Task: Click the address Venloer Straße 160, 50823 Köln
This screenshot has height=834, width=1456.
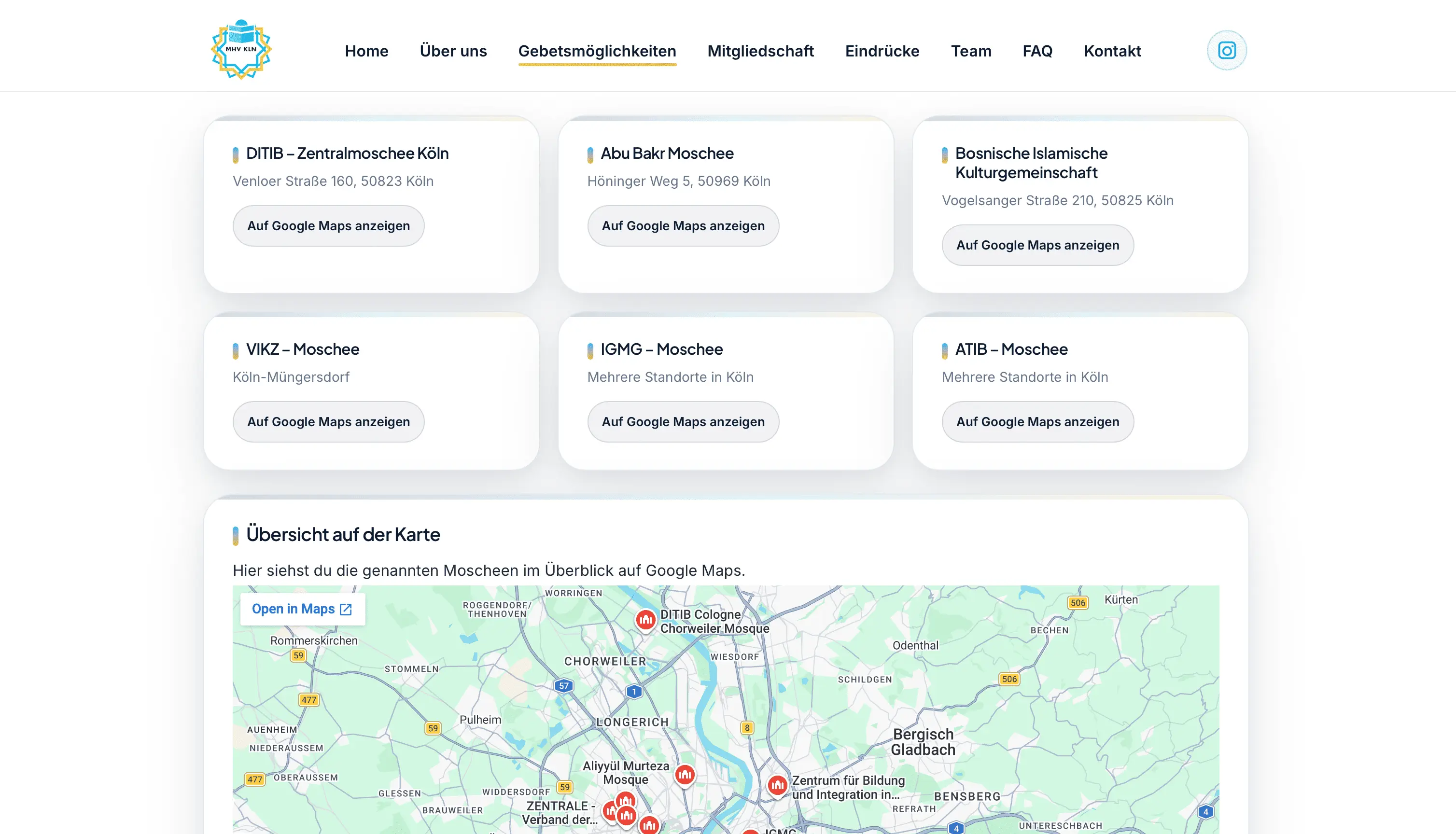Action: [x=333, y=181]
